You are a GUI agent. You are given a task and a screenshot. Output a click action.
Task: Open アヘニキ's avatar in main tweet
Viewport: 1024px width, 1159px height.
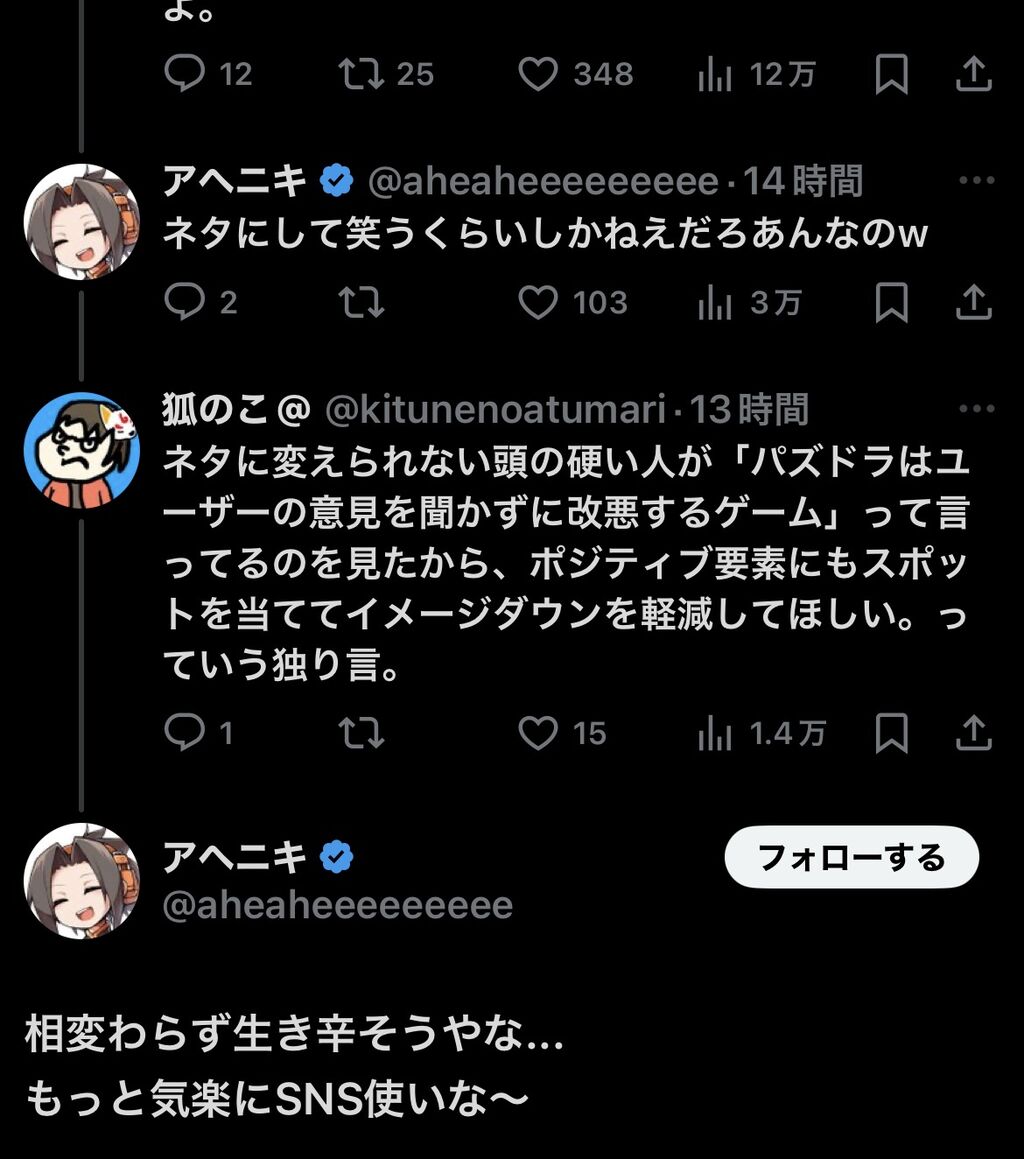tap(81, 881)
